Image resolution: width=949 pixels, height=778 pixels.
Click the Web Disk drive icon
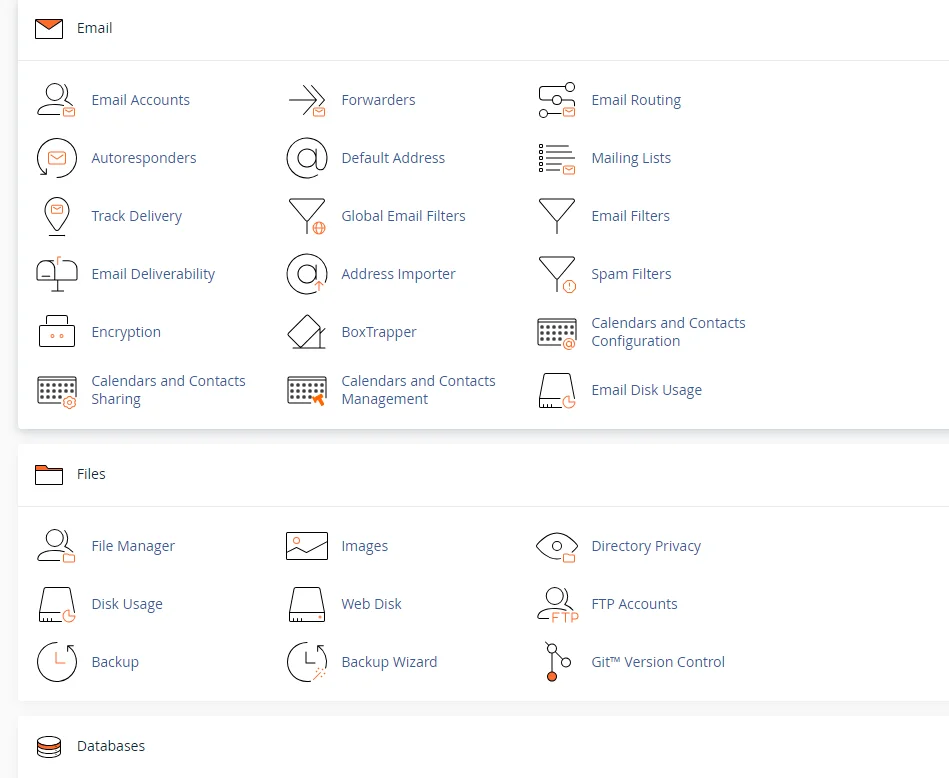tap(306, 603)
